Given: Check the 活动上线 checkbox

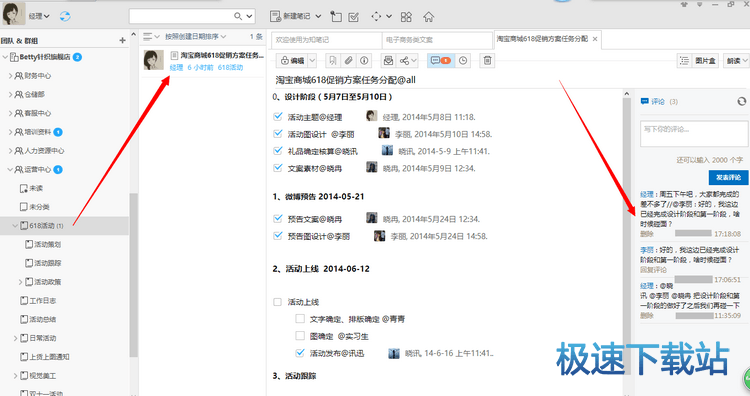Looking at the screenshot, I should (277, 302).
